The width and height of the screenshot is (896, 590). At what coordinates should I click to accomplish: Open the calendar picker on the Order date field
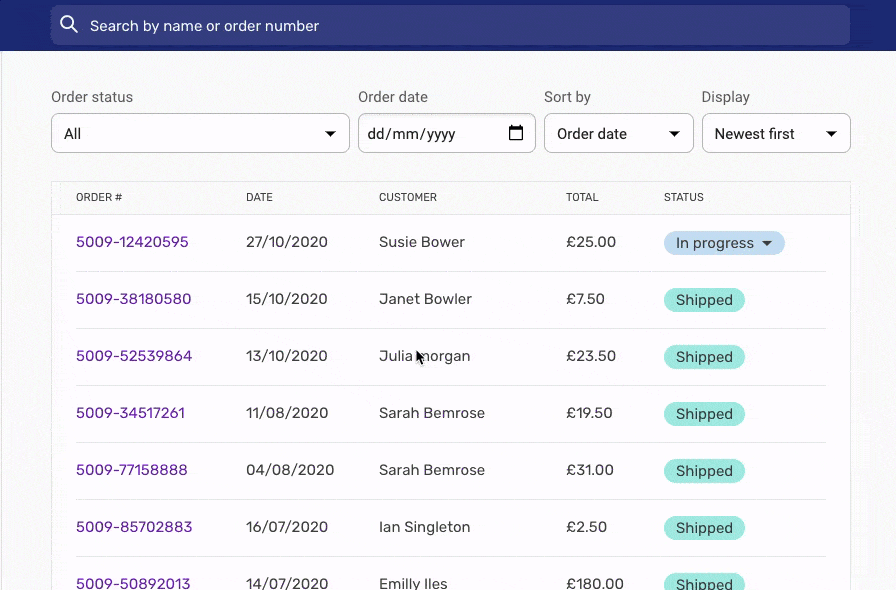tap(516, 132)
